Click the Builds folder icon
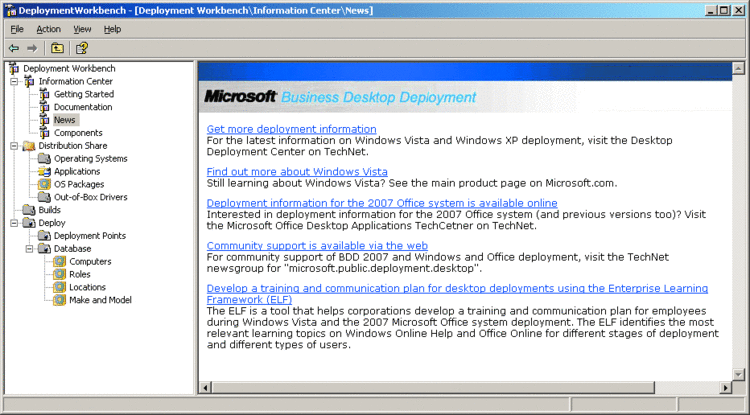Image resolution: width=750 pixels, height=415 pixels. click(x=29, y=210)
